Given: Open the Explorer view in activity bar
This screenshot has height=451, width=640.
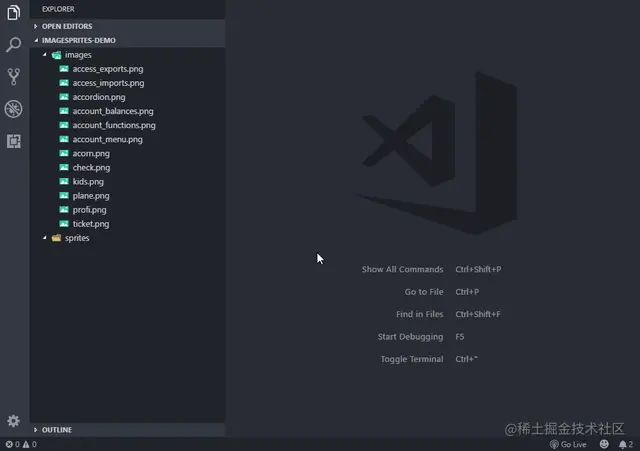Looking at the screenshot, I should pos(13,13).
